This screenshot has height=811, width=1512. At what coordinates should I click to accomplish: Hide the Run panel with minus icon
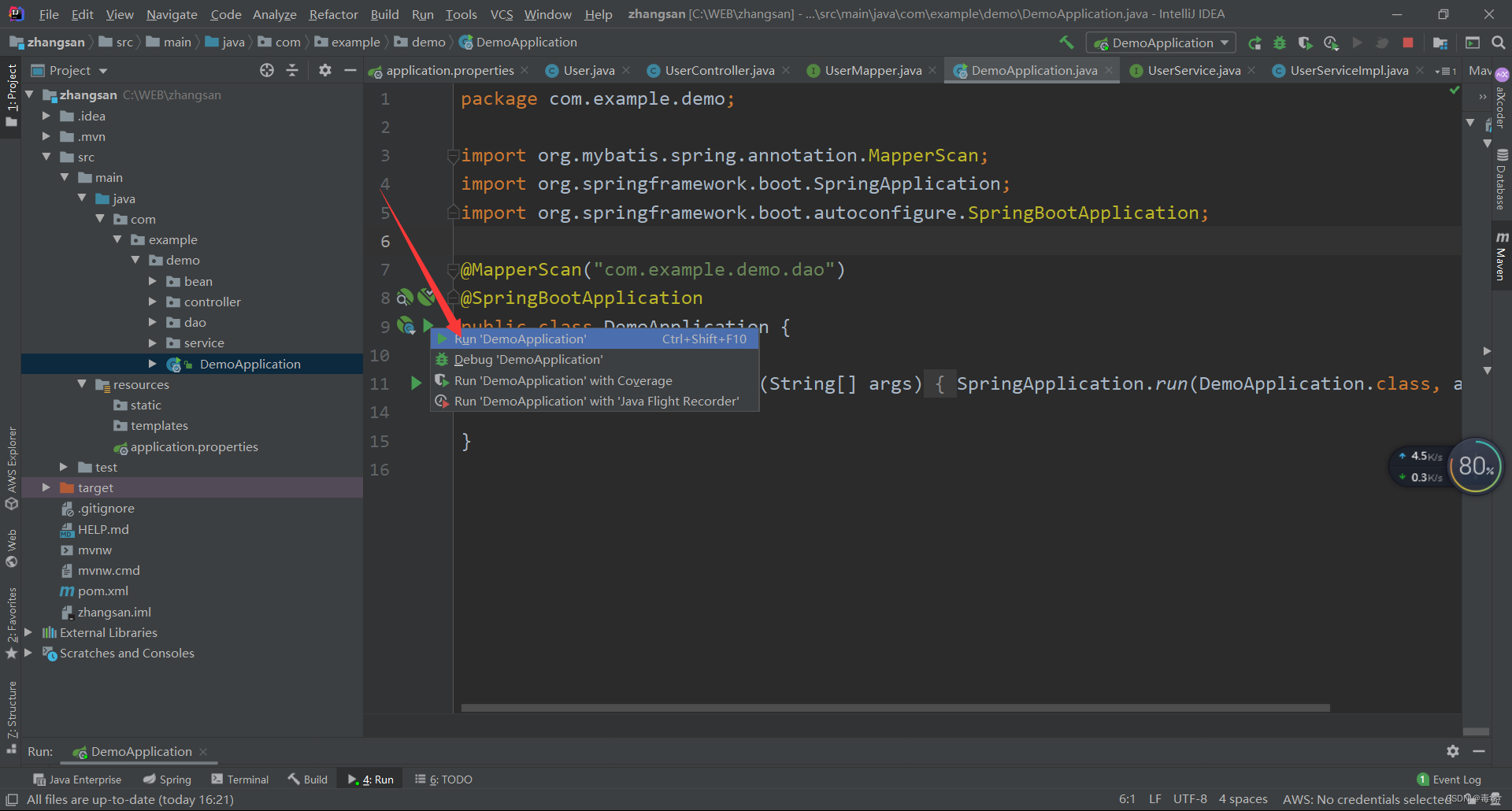(1479, 751)
